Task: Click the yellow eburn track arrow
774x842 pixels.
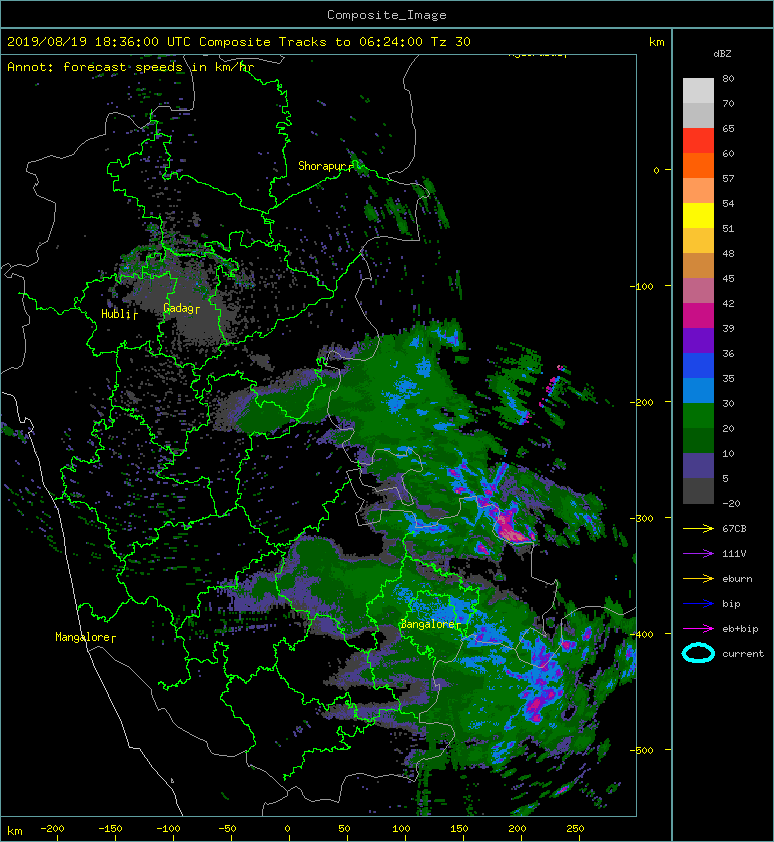Action: (698, 578)
